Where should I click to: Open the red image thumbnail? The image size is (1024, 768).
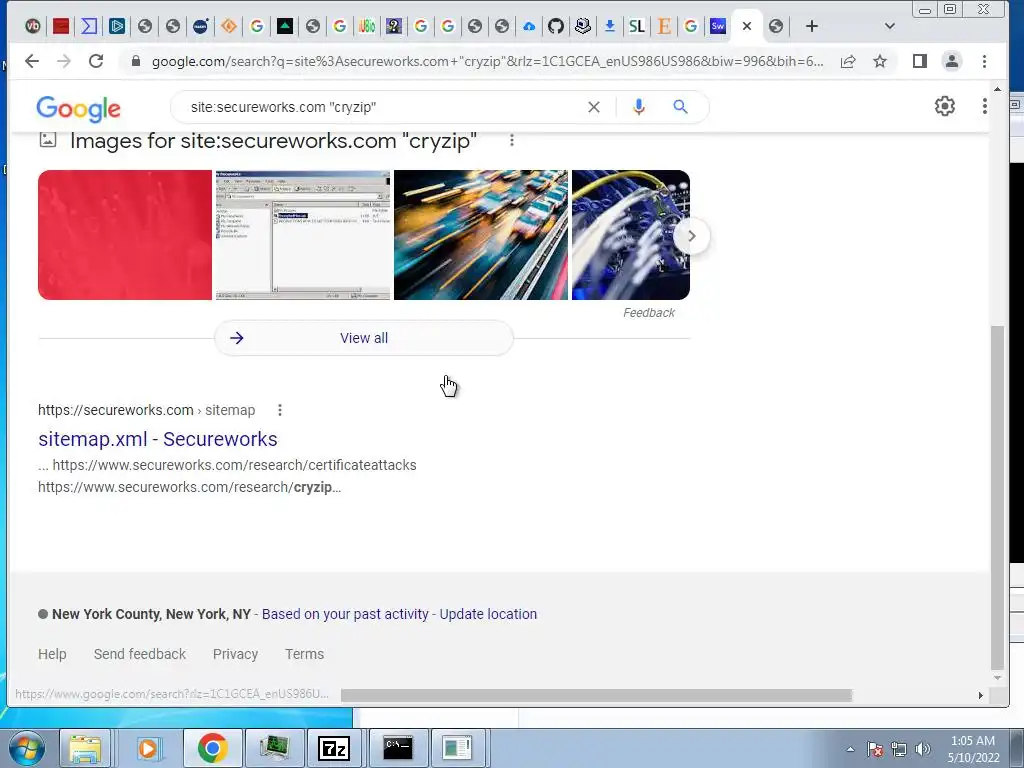pyautogui.click(x=125, y=235)
